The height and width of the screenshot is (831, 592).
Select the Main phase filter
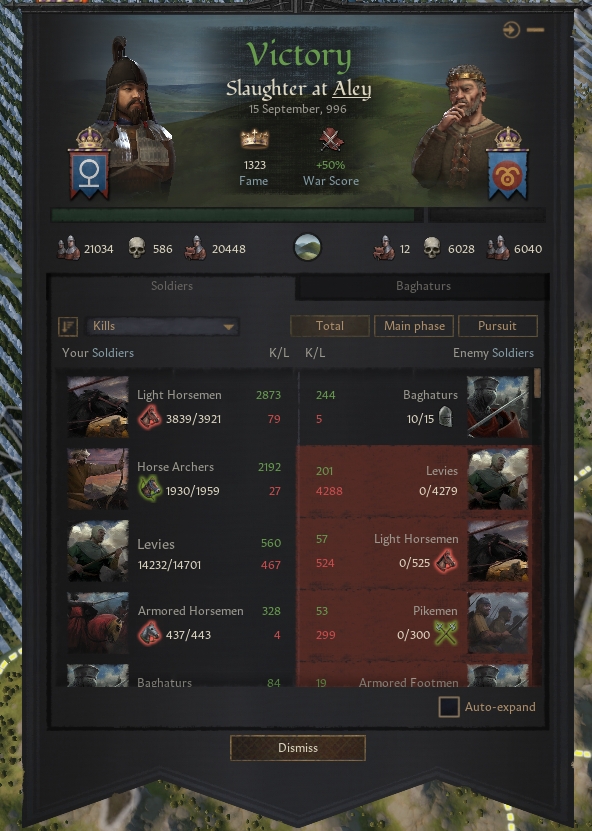click(414, 326)
